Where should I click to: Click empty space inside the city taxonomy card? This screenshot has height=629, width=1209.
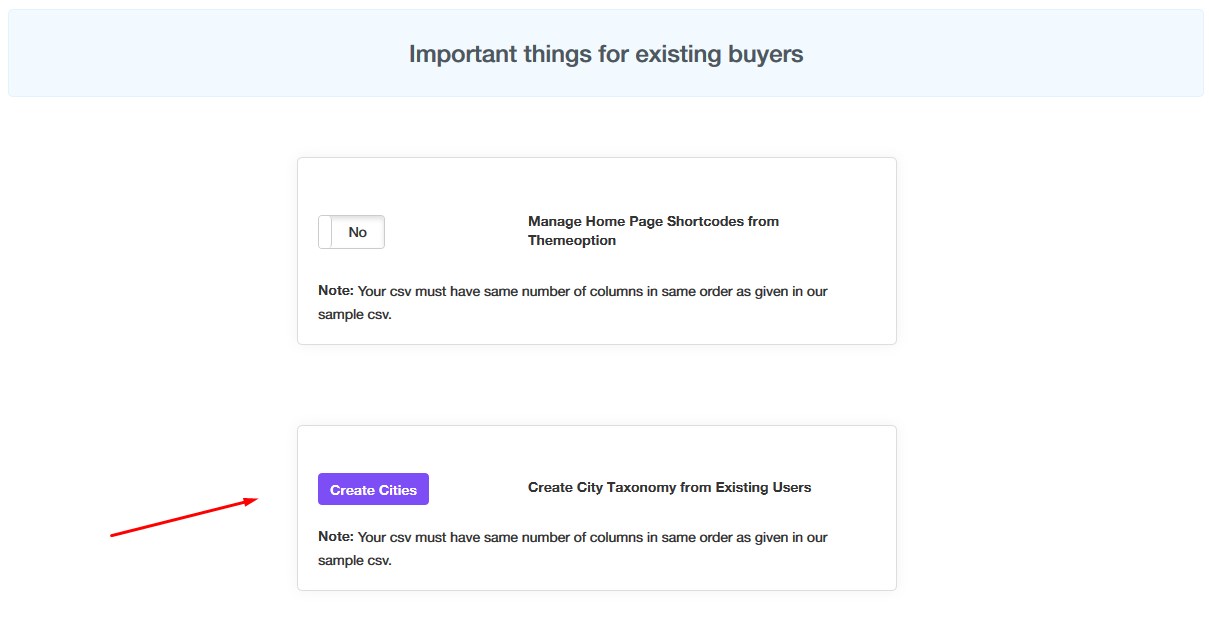[600, 450]
